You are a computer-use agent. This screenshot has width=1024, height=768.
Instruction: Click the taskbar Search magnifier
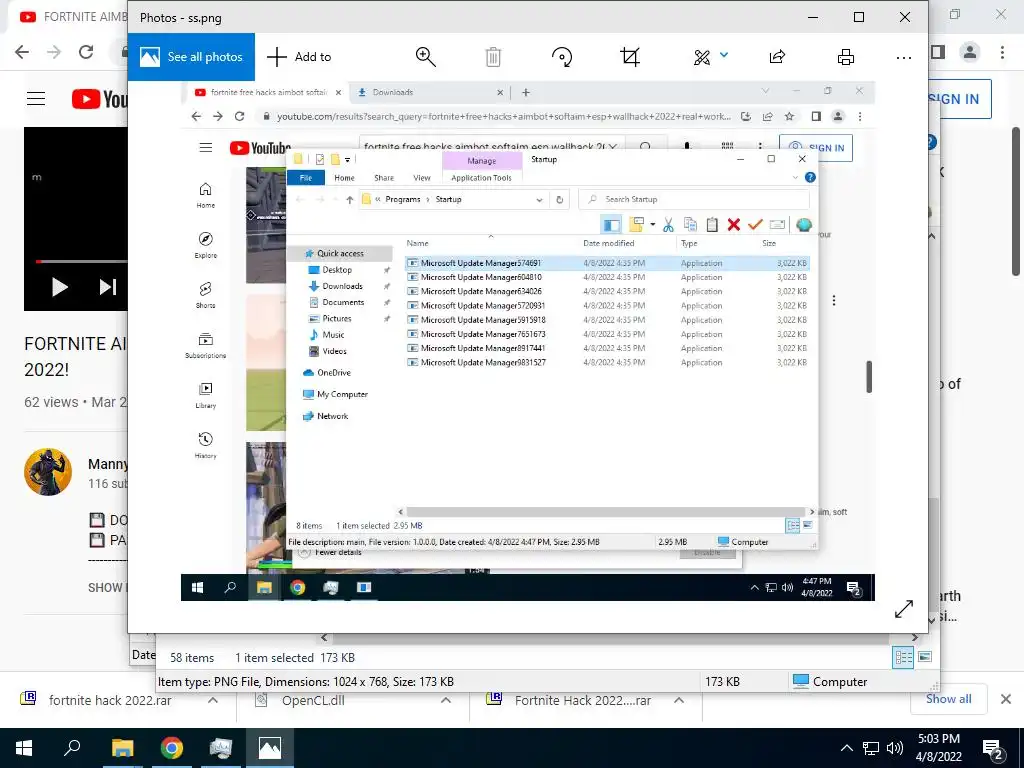point(72,748)
